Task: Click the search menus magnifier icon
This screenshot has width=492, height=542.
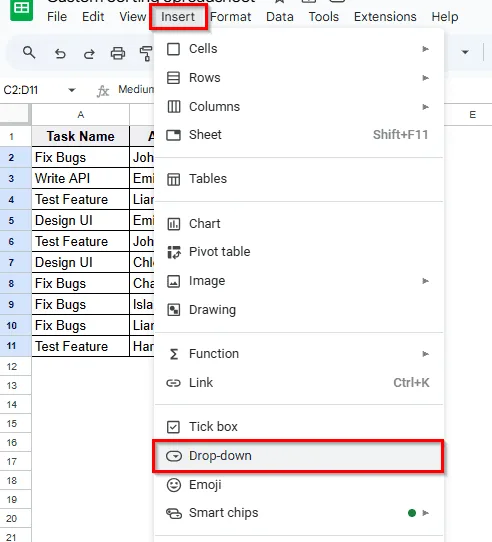Action: (29, 53)
